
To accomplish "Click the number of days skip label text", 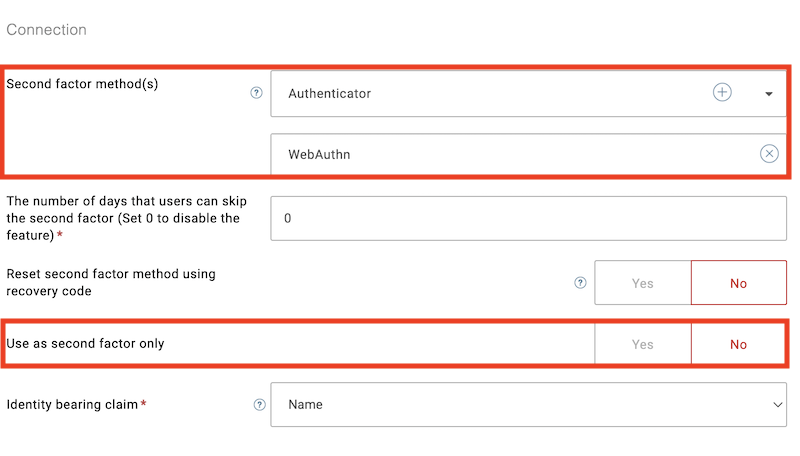I will click(x=127, y=218).
